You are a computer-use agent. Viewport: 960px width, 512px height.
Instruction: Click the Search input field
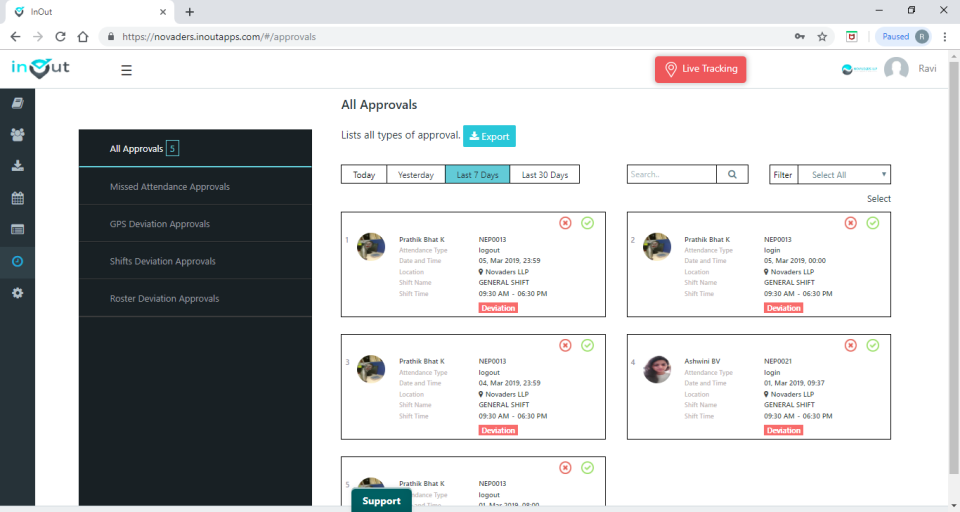tap(672, 175)
